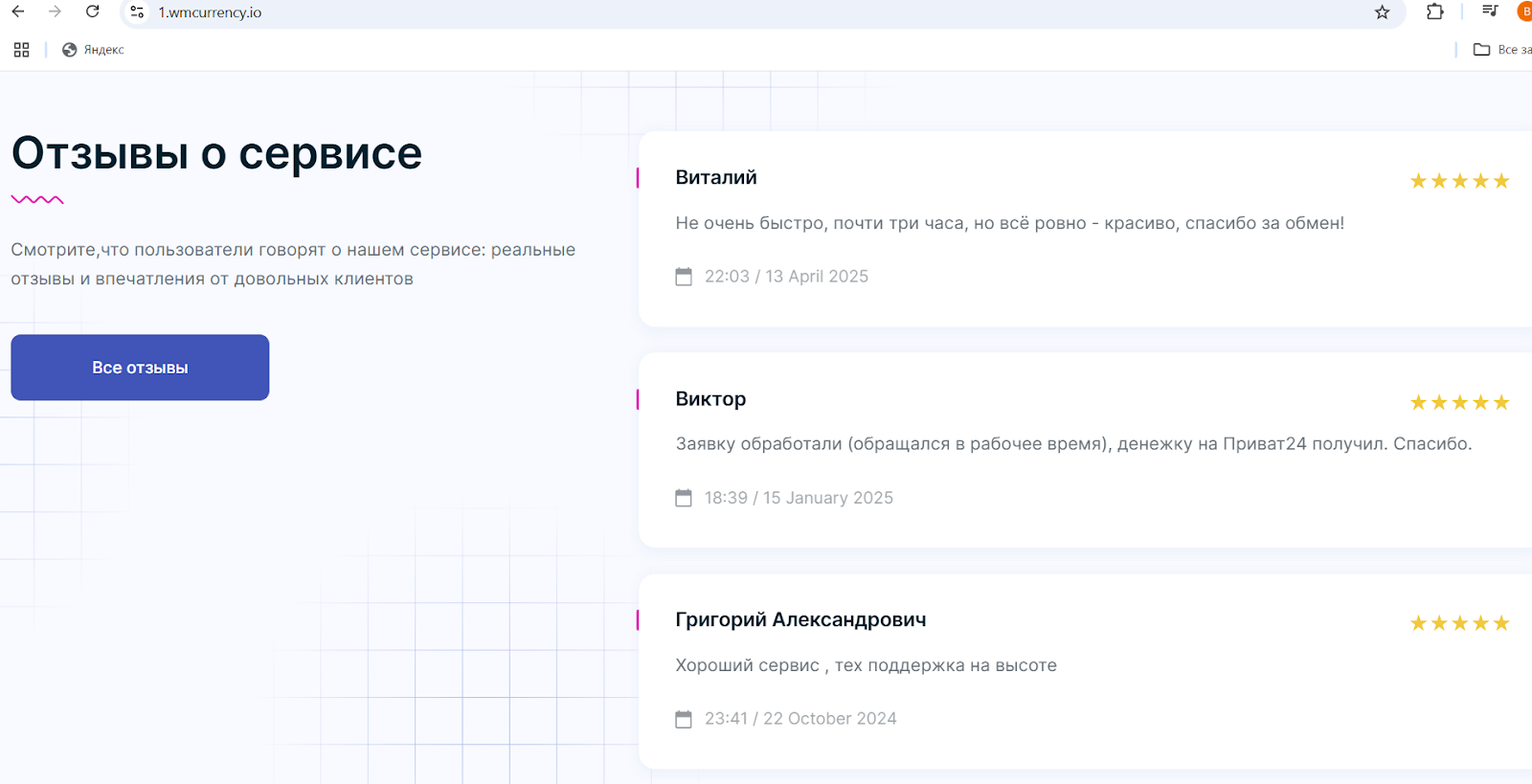Click the browser back arrow
1532x784 pixels.
[18, 11]
